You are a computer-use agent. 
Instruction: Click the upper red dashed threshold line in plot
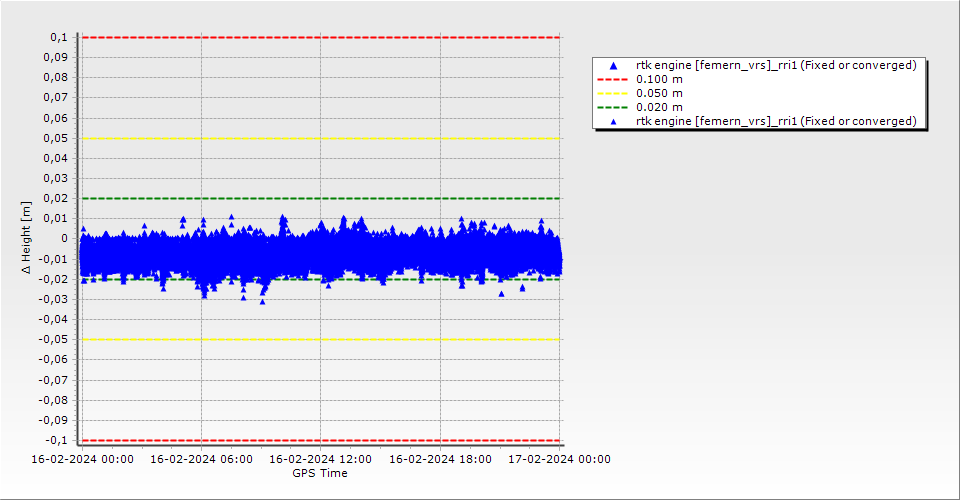coord(320,37)
